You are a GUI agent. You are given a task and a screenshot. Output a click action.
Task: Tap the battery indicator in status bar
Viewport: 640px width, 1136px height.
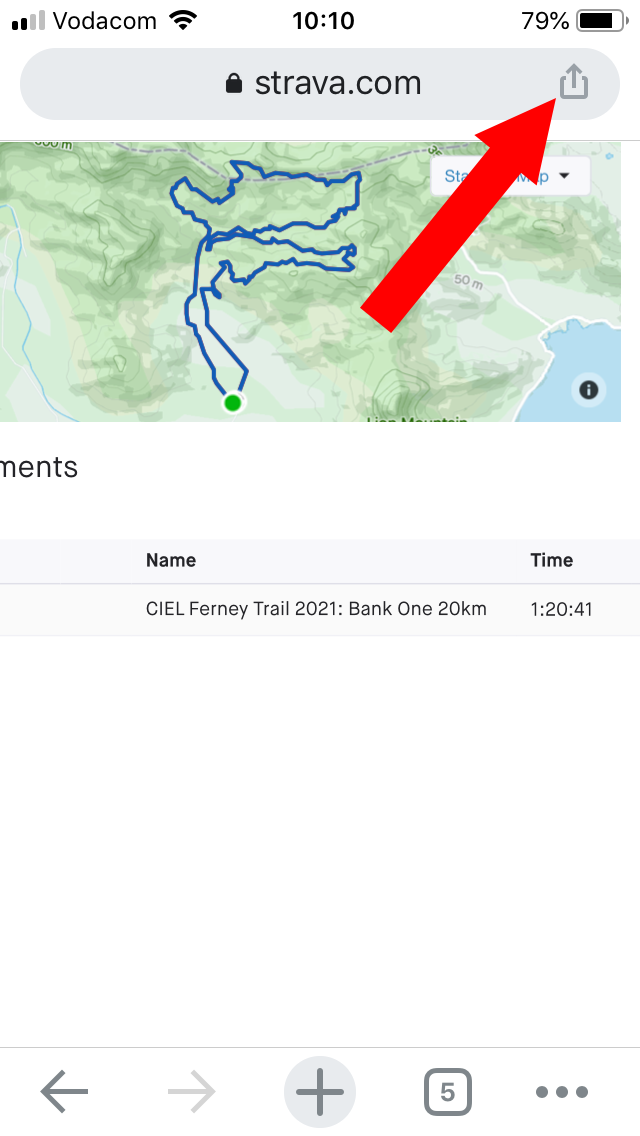(602, 21)
